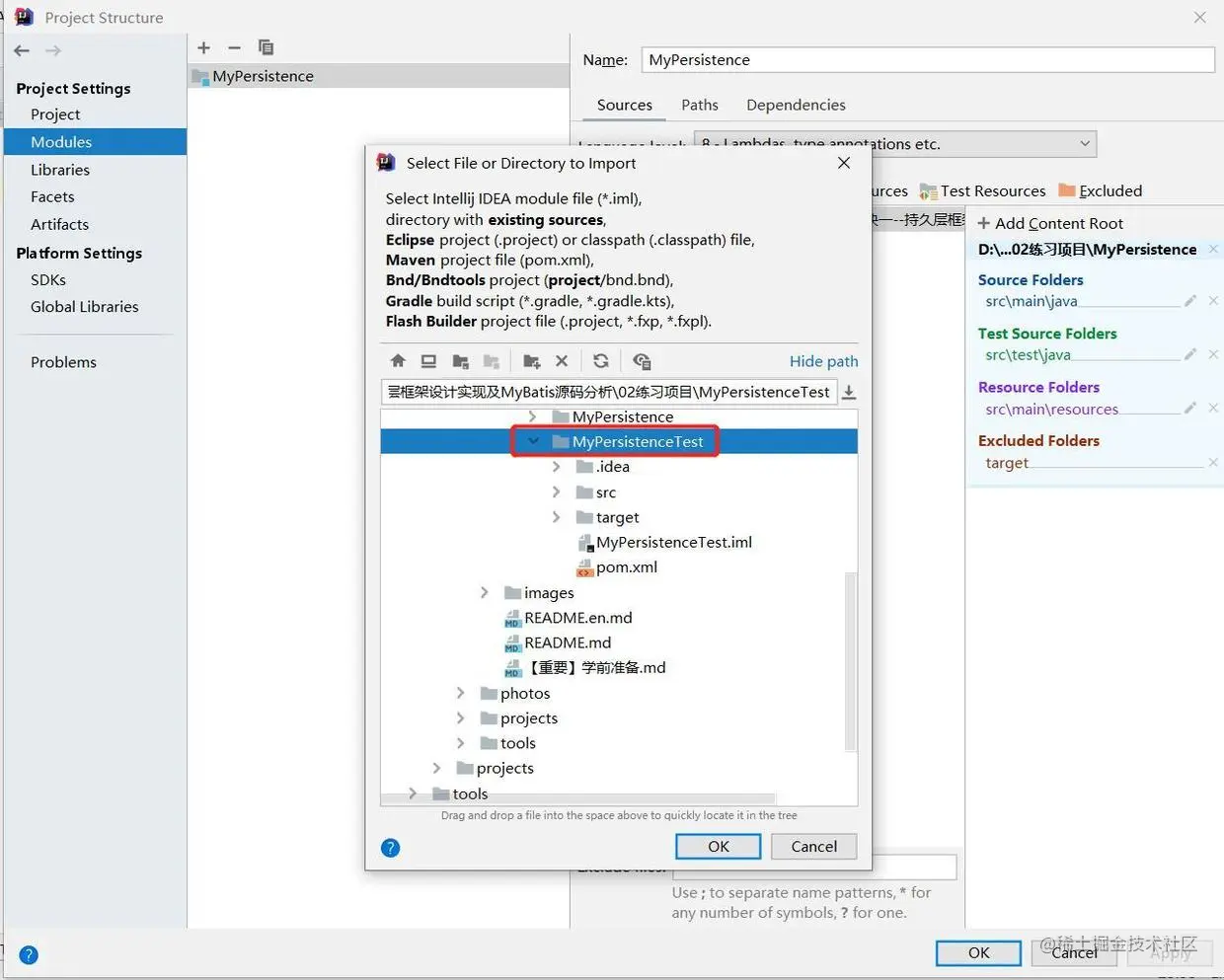Toggle the show hidden files icon
1224x980 pixels.
642,361
